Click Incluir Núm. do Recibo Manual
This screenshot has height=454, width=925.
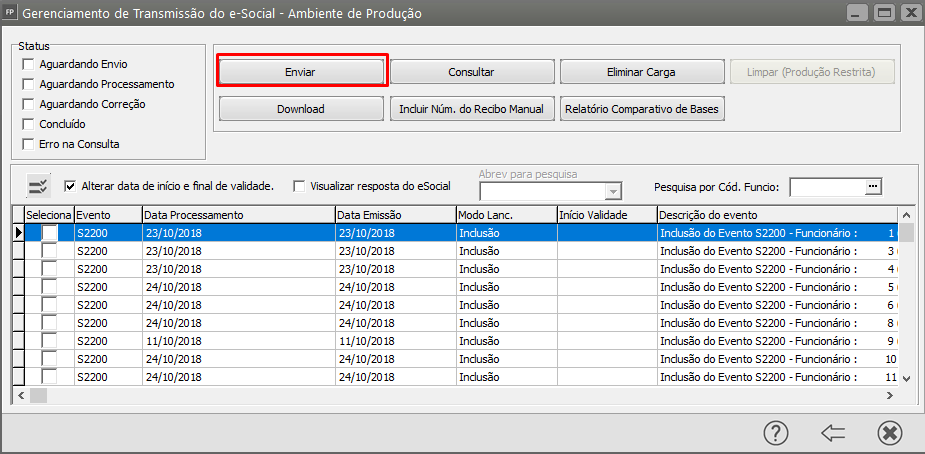(x=471, y=109)
